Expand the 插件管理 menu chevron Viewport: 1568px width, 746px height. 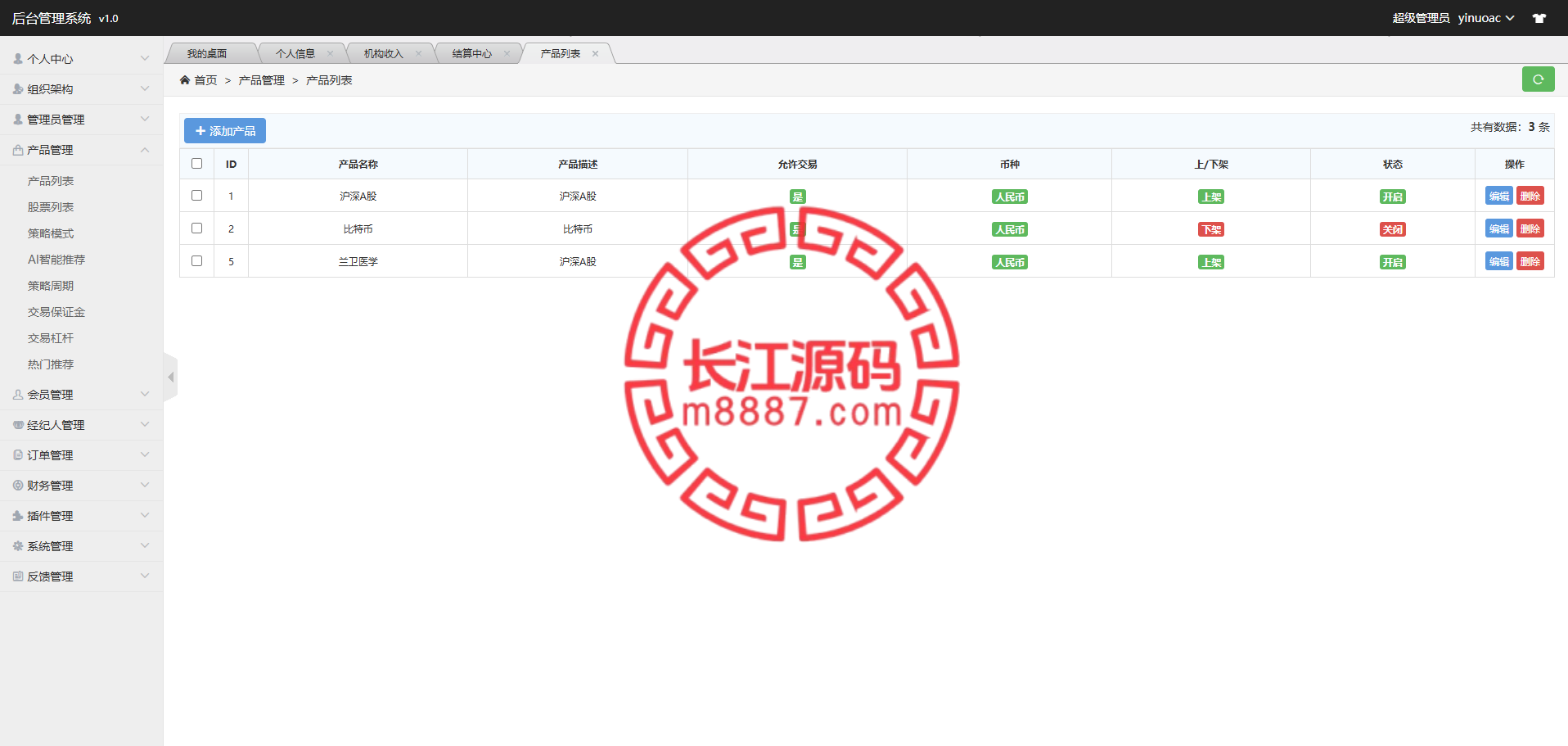coord(145,515)
